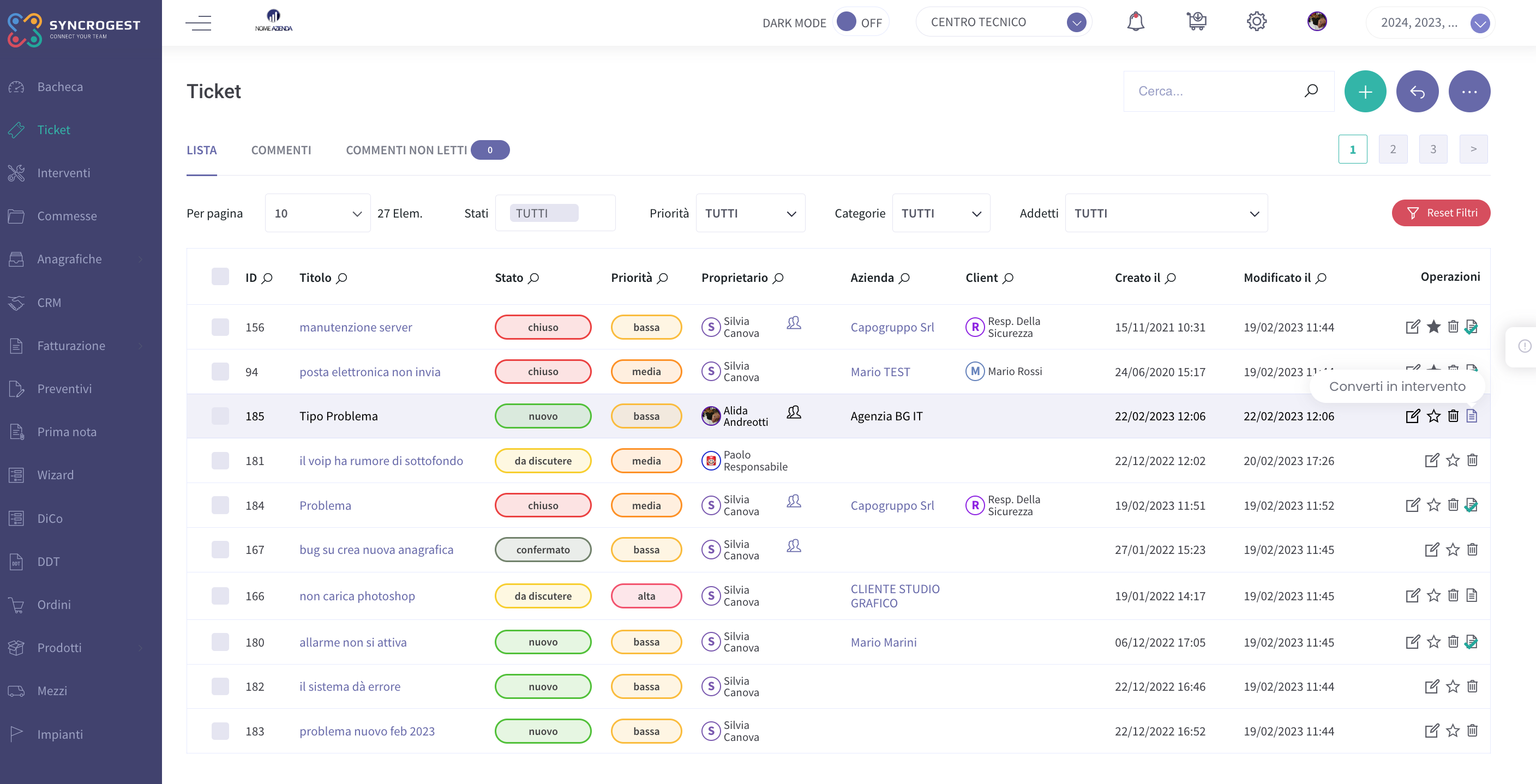Click user icon beside ticket 185 owner

click(794, 412)
